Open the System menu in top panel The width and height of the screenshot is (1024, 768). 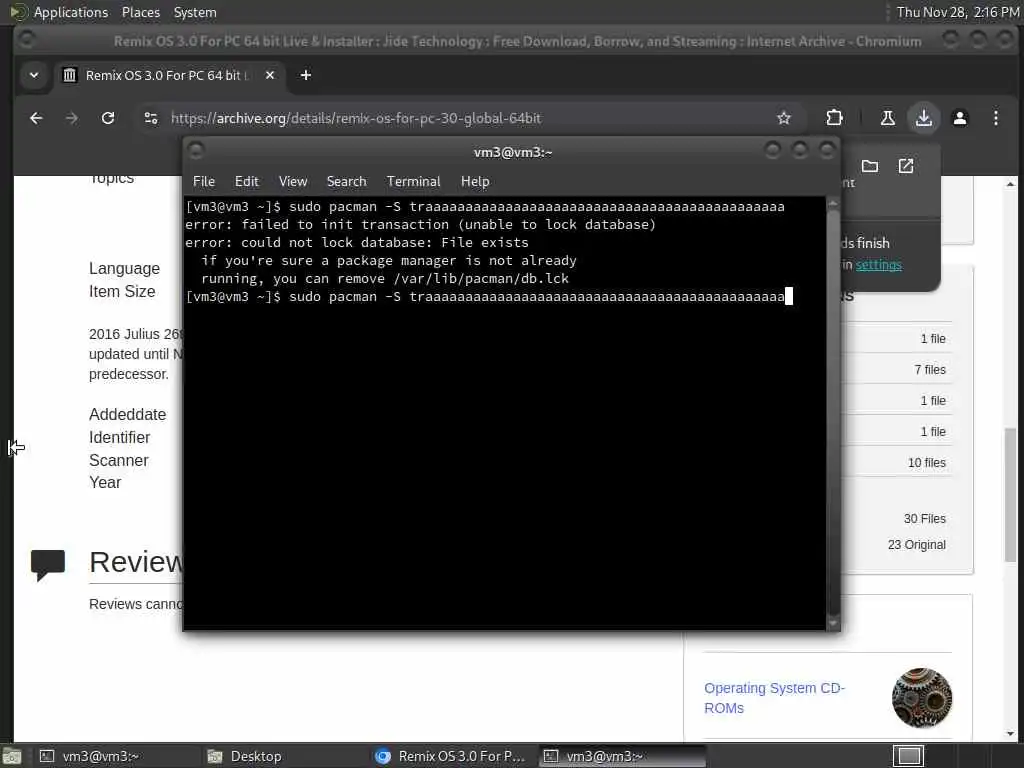(x=195, y=12)
